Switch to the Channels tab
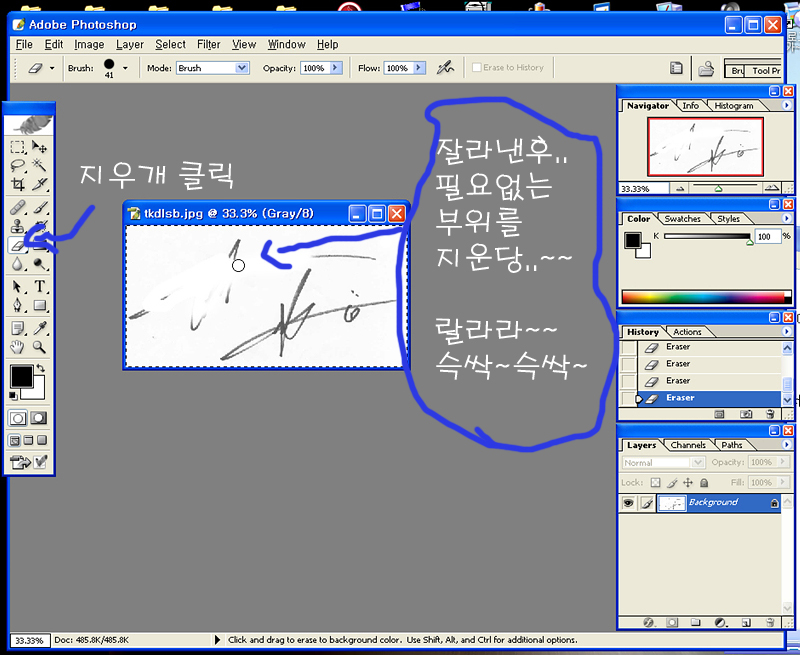Image resolution: width=800 pixels, height=655 pixels. click(x=687, y=445)
